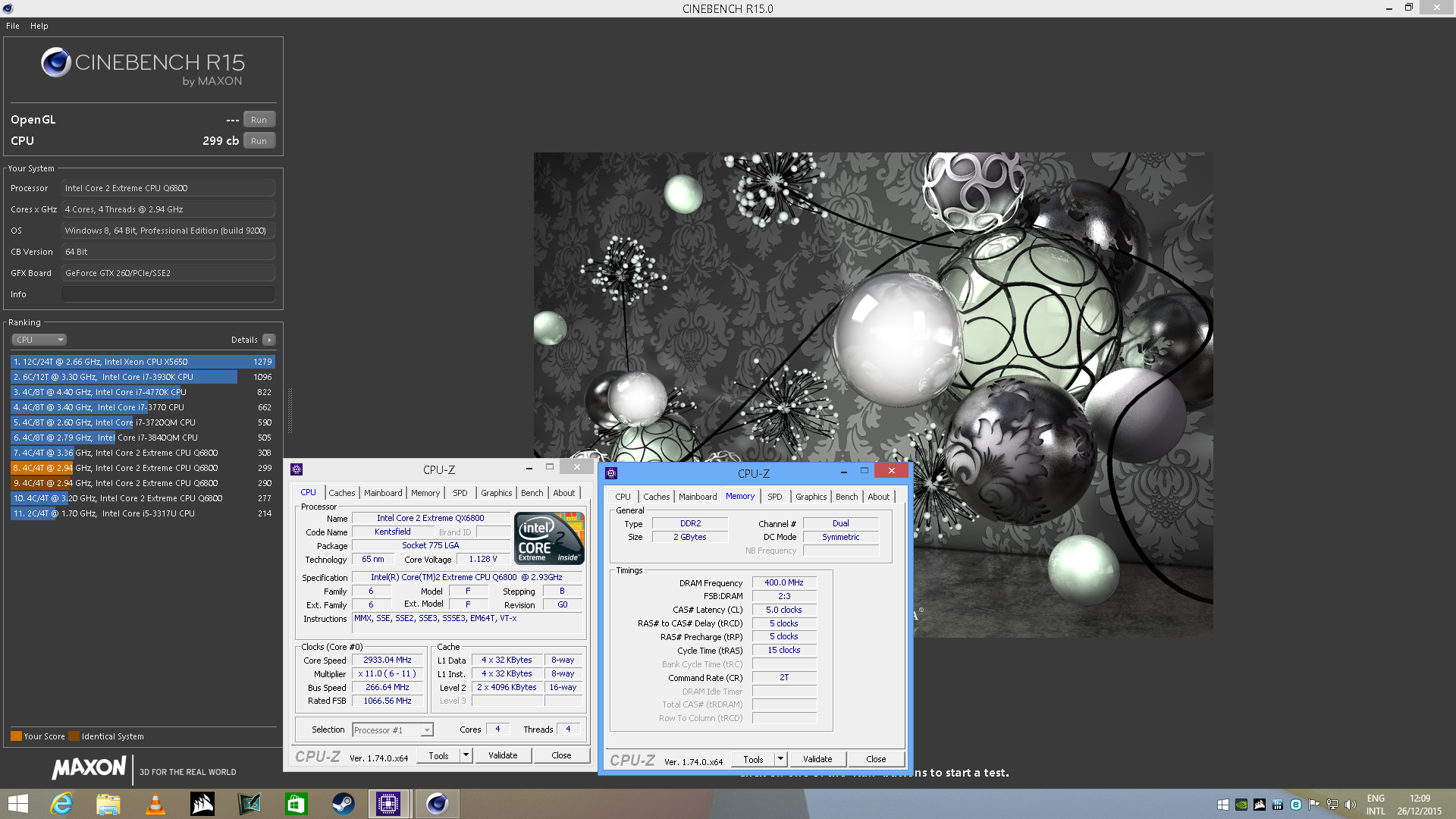
Task: Switch to Cinebench taskbar icon
Action: click(x=437, y=804)
